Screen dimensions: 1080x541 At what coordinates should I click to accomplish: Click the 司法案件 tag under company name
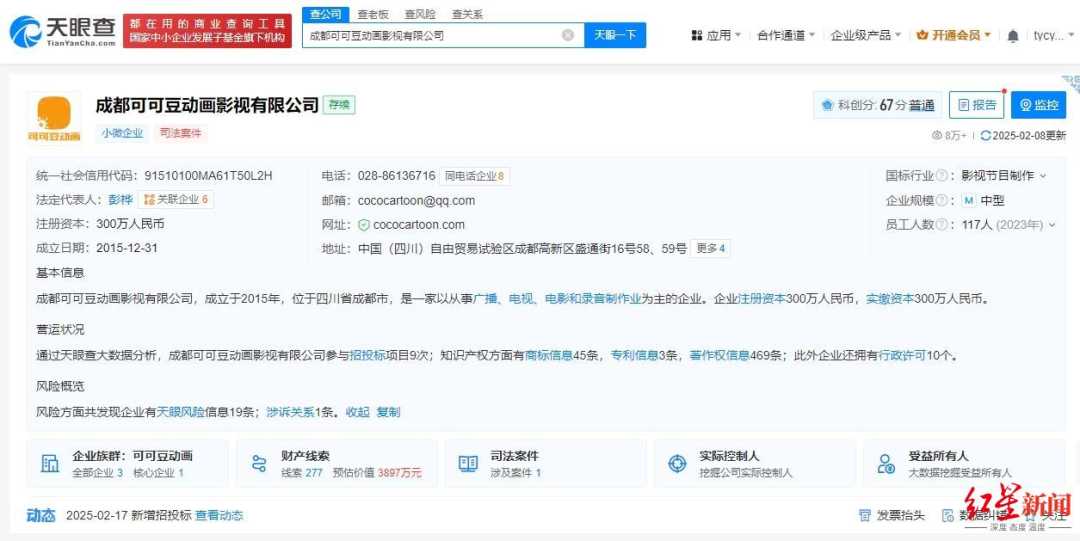click(x=180, y=134)
